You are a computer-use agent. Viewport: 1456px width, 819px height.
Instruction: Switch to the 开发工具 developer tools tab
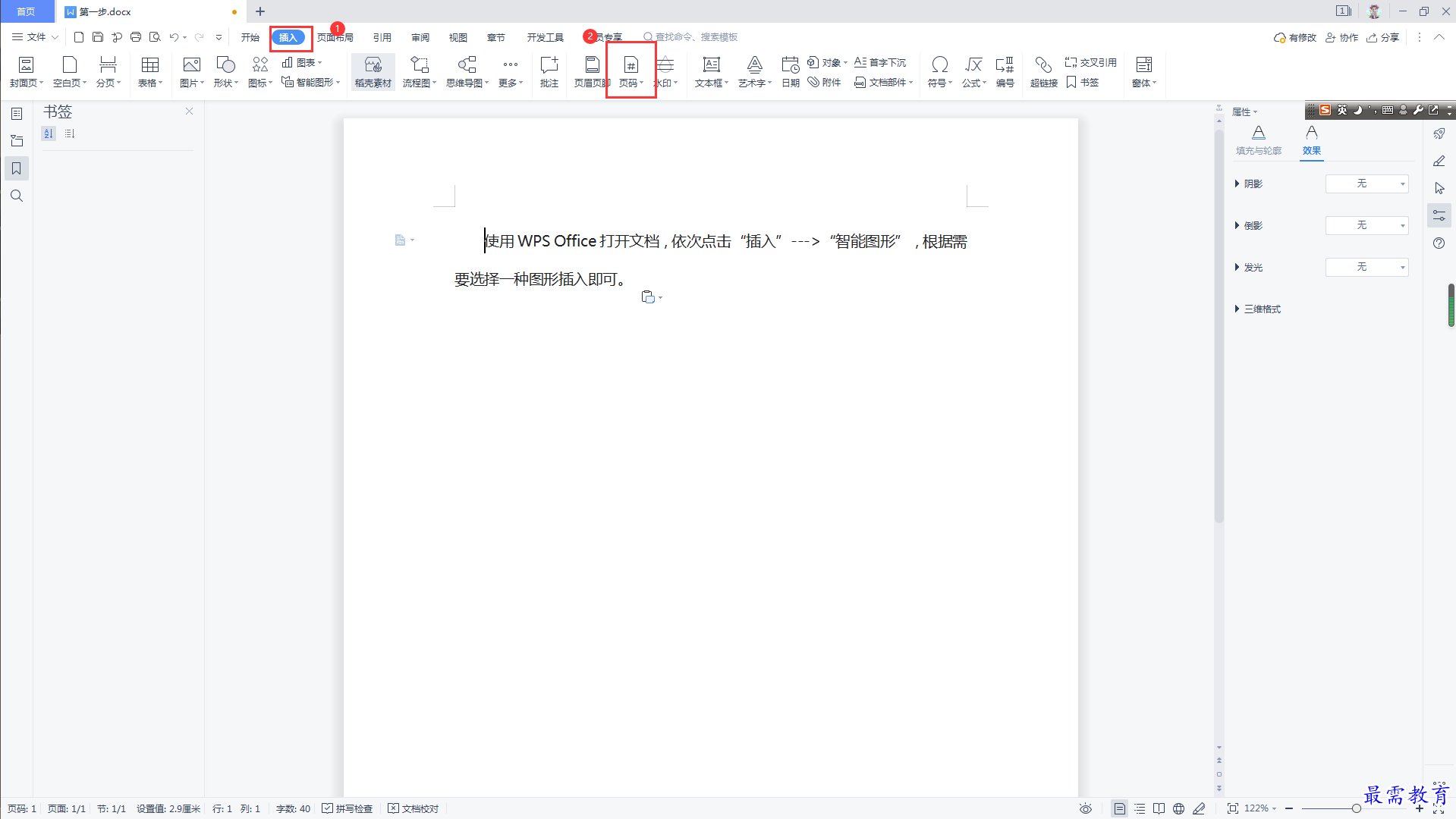click(546, 37)
